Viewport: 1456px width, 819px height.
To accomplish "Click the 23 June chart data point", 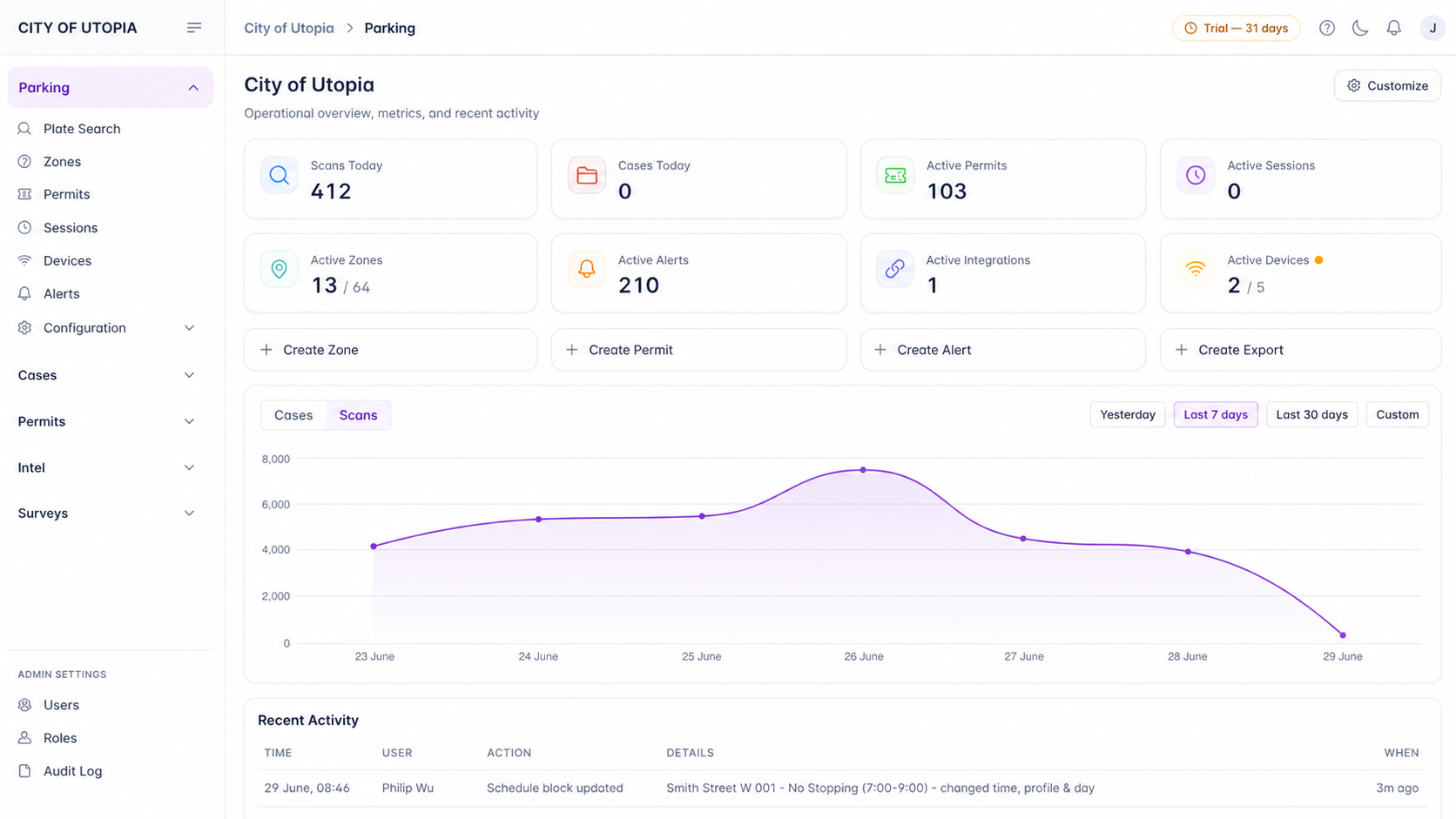I will tap(374, 547).
